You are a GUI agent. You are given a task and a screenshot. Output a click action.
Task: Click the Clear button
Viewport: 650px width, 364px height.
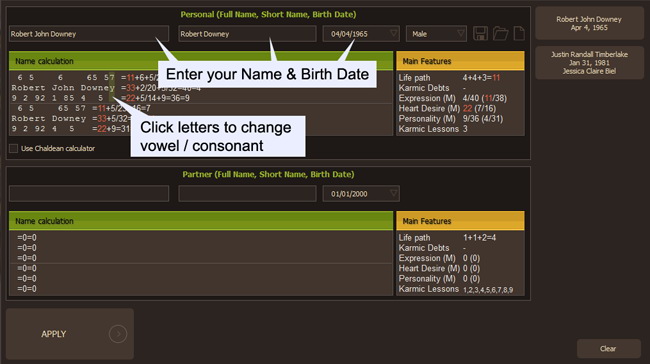pyautogui.click(x=609, y=349)
